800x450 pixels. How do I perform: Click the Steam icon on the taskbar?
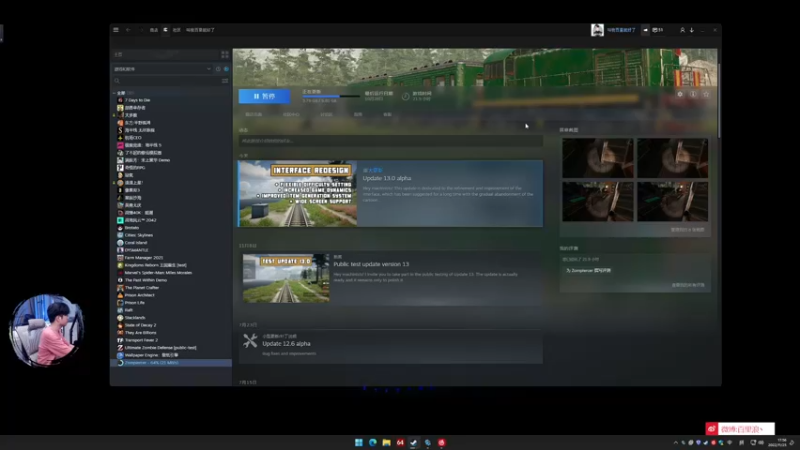coord(414,442)
